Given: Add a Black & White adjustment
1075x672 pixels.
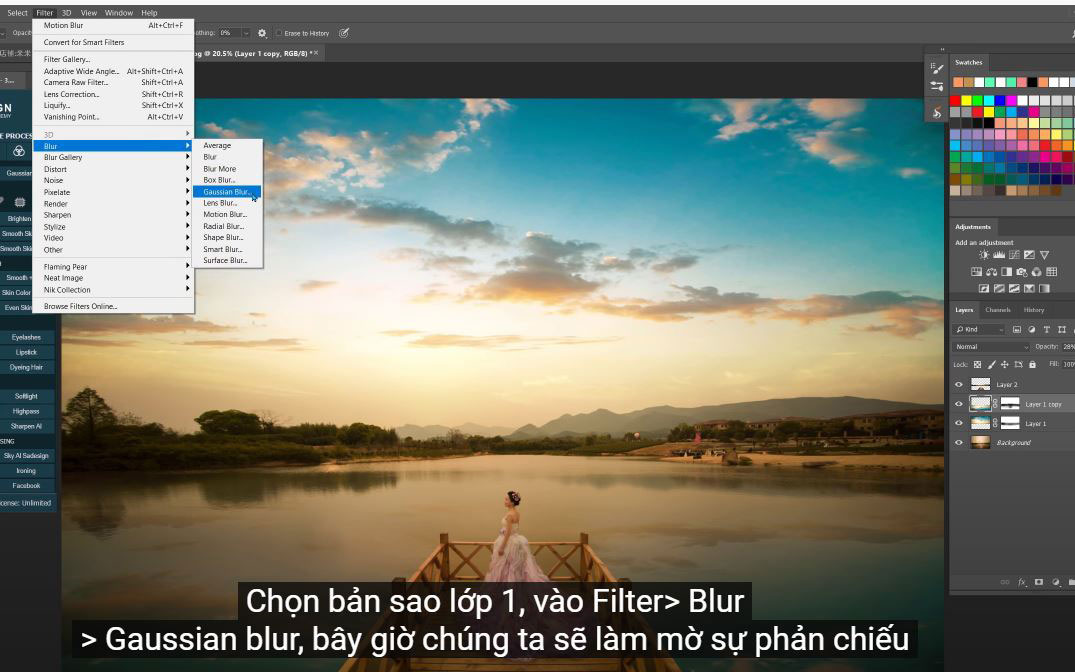Looking at the screenshot, I should 1006,272.
